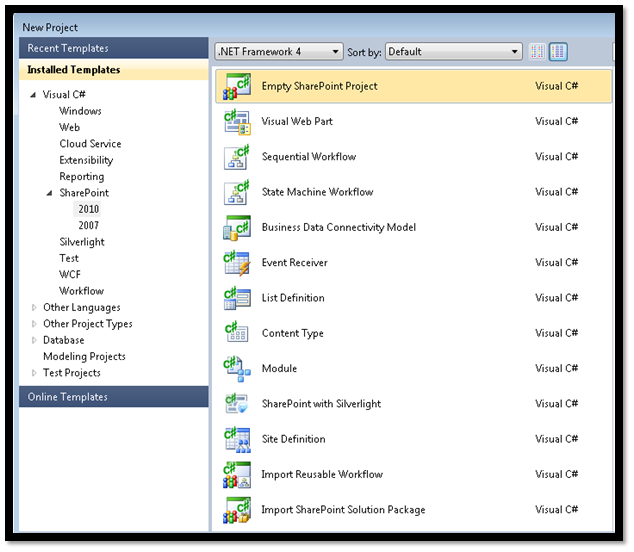The width and height of the screenshot is (634, 552).
Task: Select the Other Languages label
Action: 82,308
